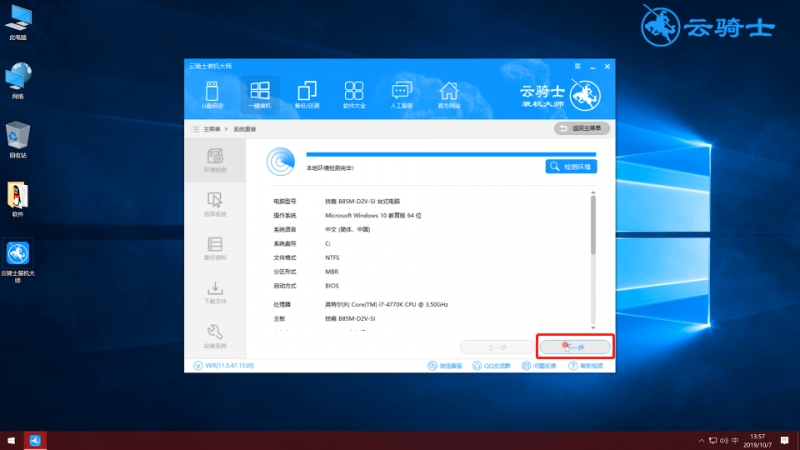Visit the 官方网站 official website
This screenshot has height=450, width=800.
point(449,95)
